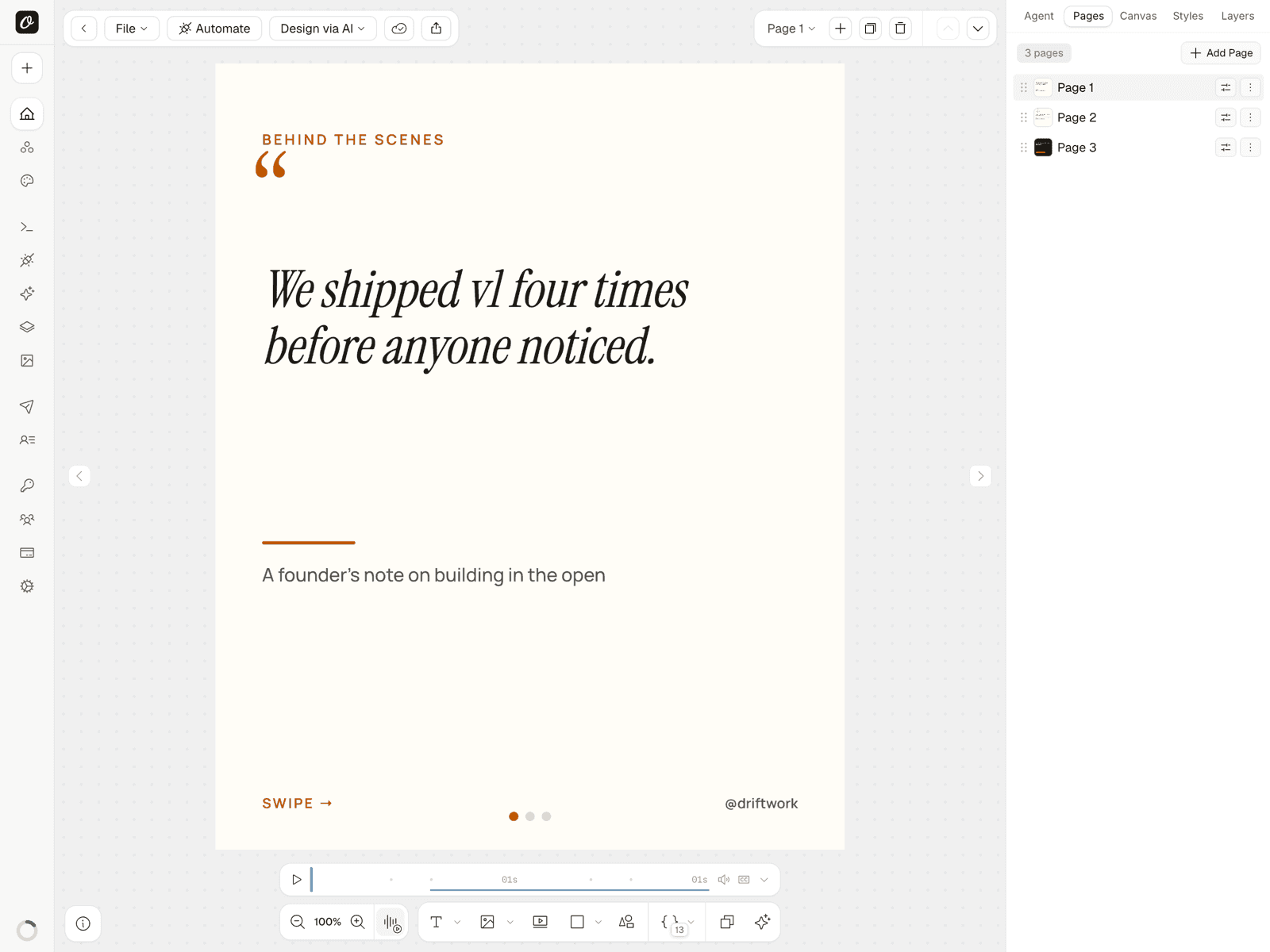Viewport: 1270px width, 952px height.
Task: Toggle closed captions in the timeline
Action: 745,880
